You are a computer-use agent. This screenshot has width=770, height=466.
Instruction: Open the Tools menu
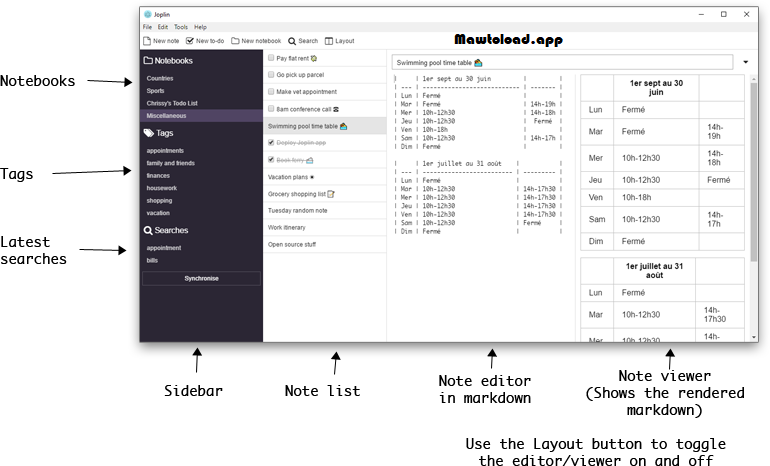pos(181,27)
